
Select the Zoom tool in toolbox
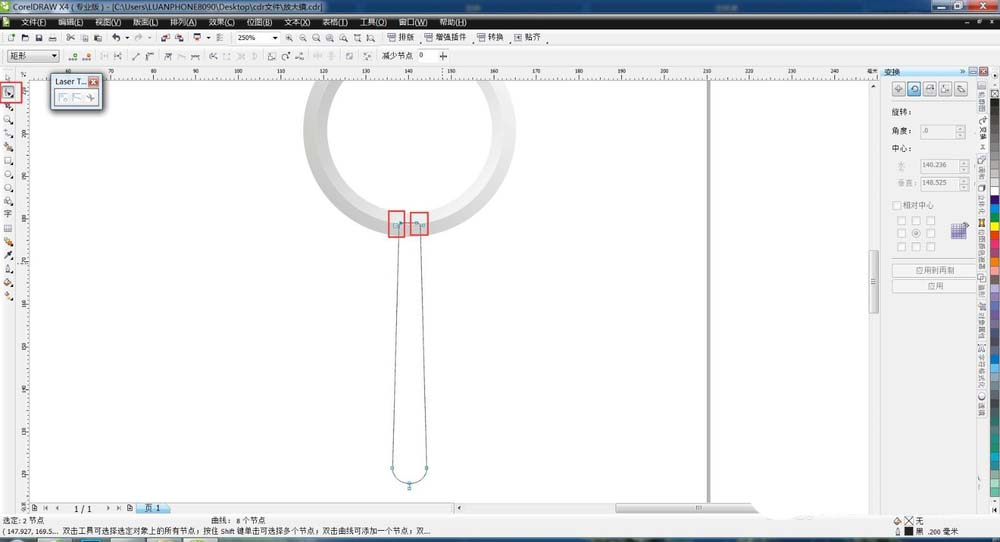pyautogui.click(x=8, y=120)
